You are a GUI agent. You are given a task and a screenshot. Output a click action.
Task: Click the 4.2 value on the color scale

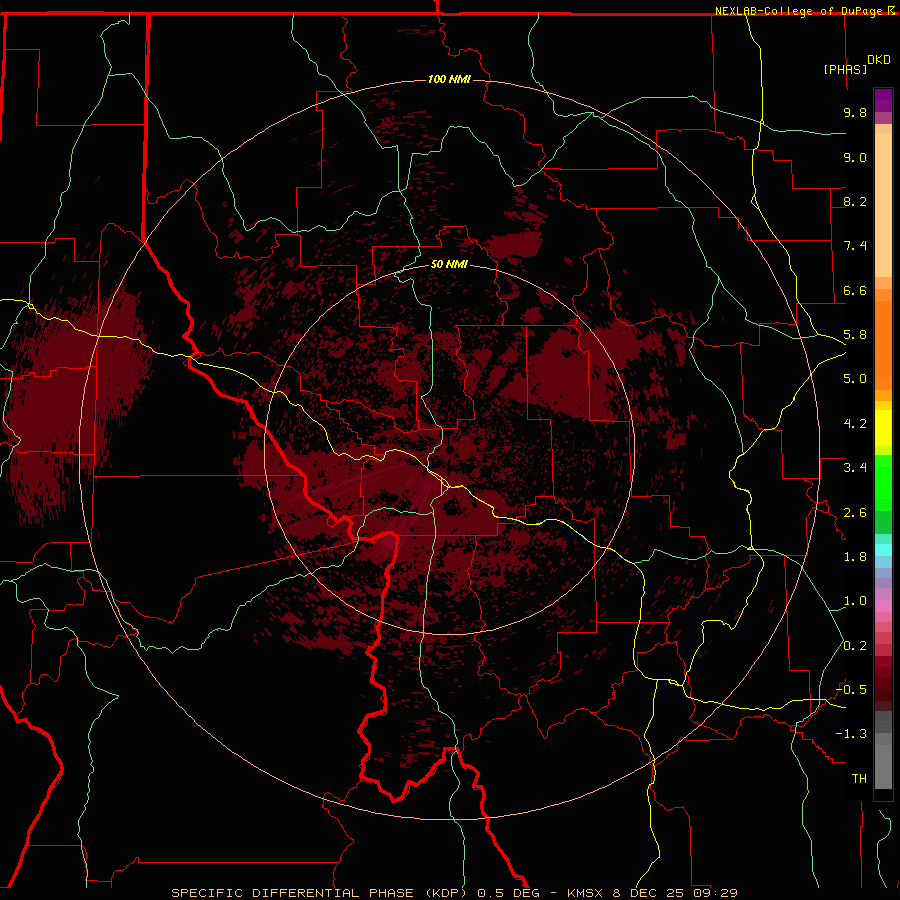pos(855,424)
